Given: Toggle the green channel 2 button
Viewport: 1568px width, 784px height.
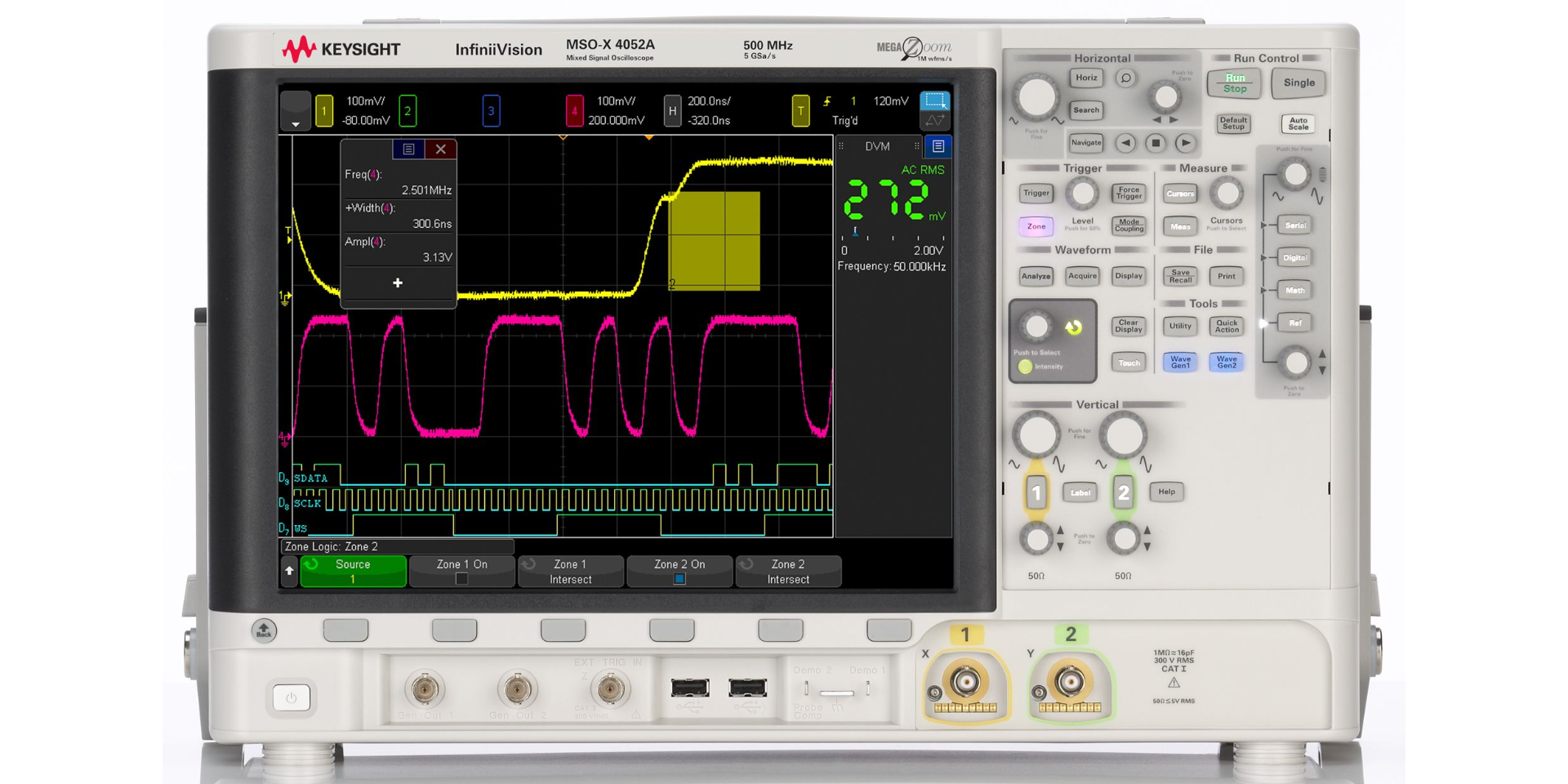Looking at the screenshot, I should (x=1123, y=492).
